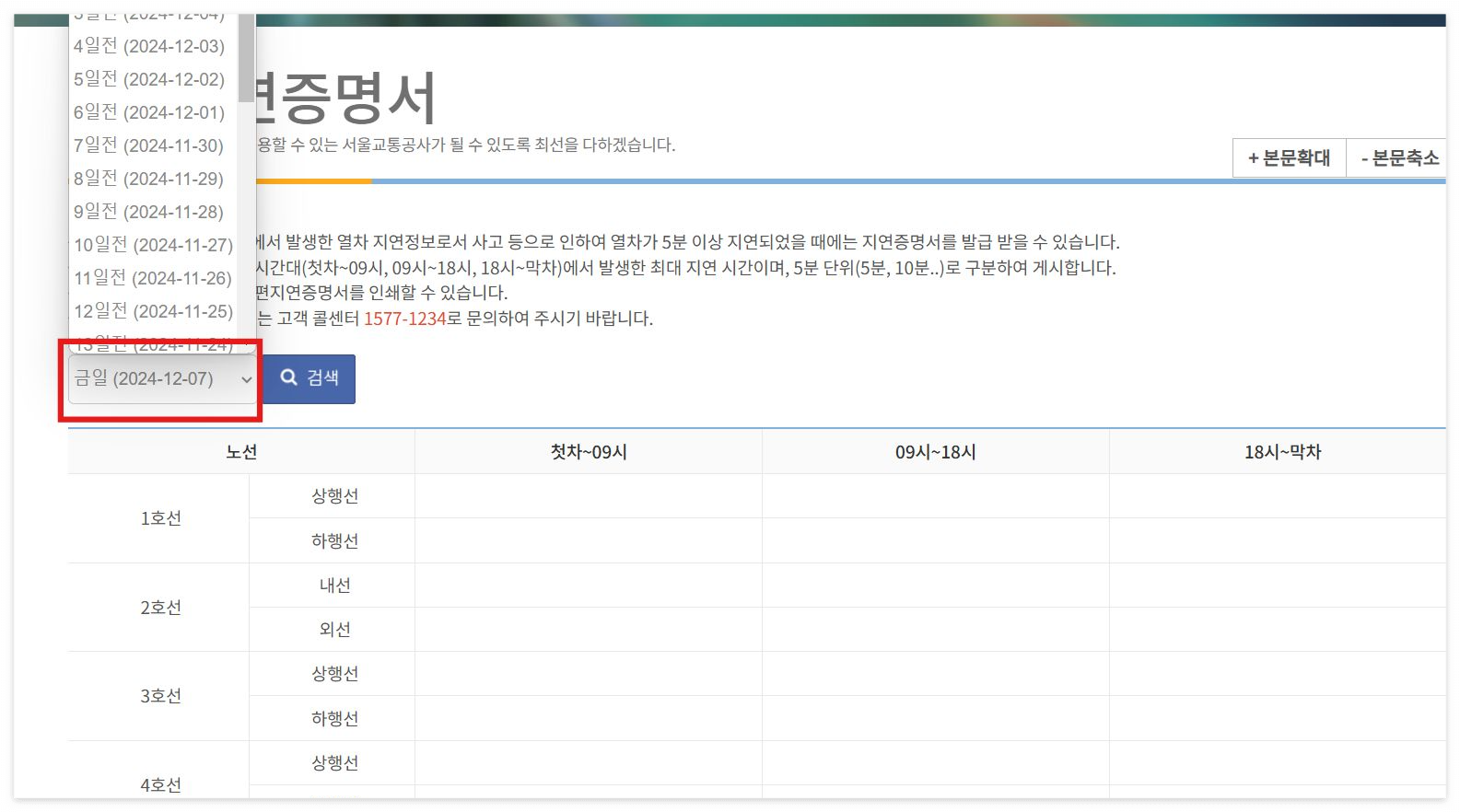Click the magnifier icon in search button
The image size is (1460, 812).
pyautogui.click(x=288, y=377)
